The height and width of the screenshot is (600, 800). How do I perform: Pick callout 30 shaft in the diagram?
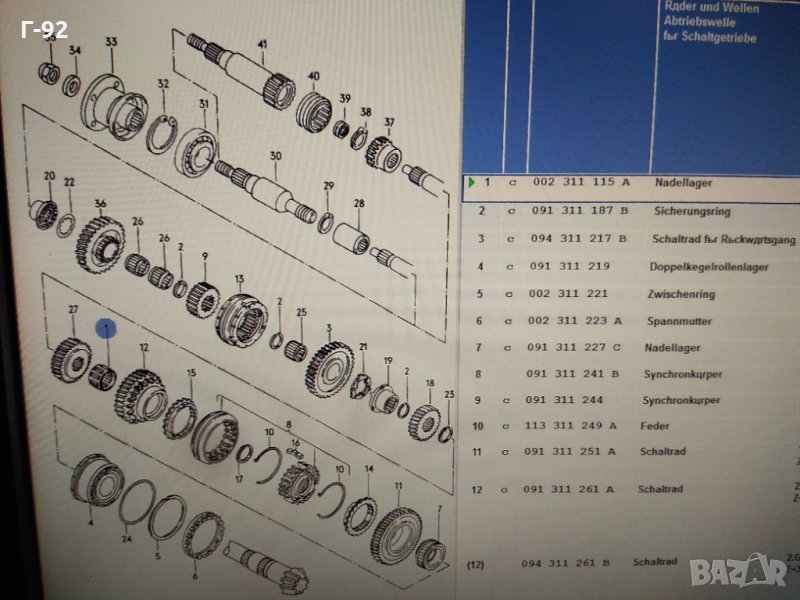click(x=276, y=156)
